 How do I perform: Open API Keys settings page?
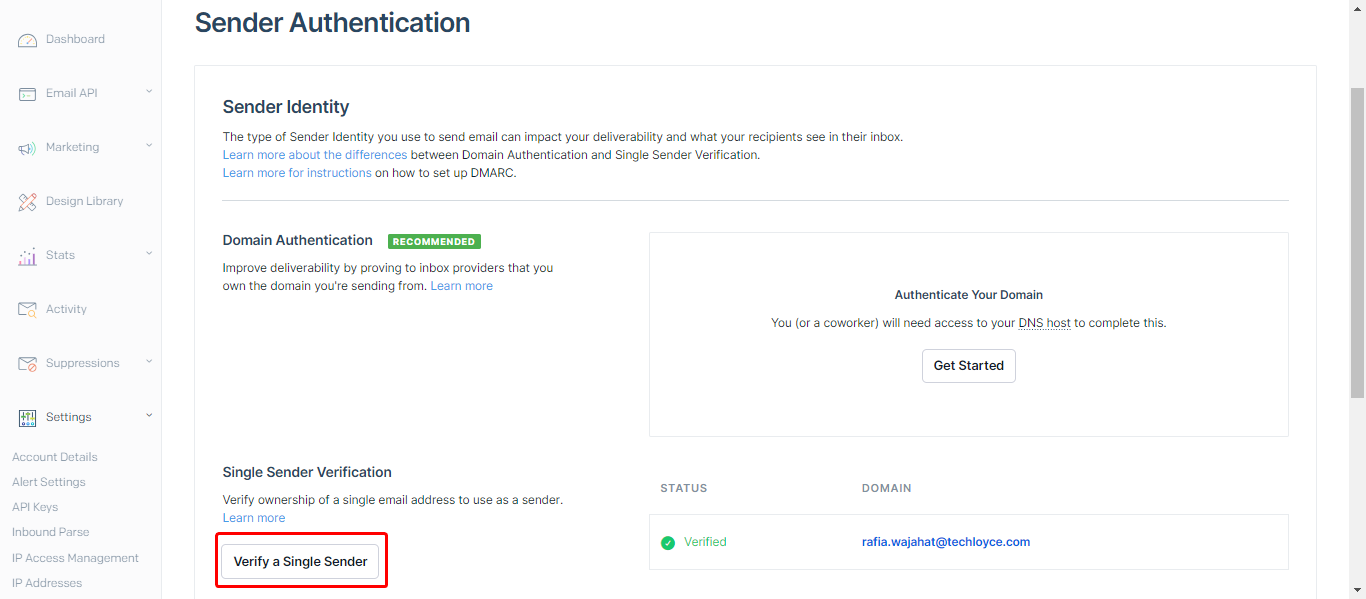pos(35,507)
